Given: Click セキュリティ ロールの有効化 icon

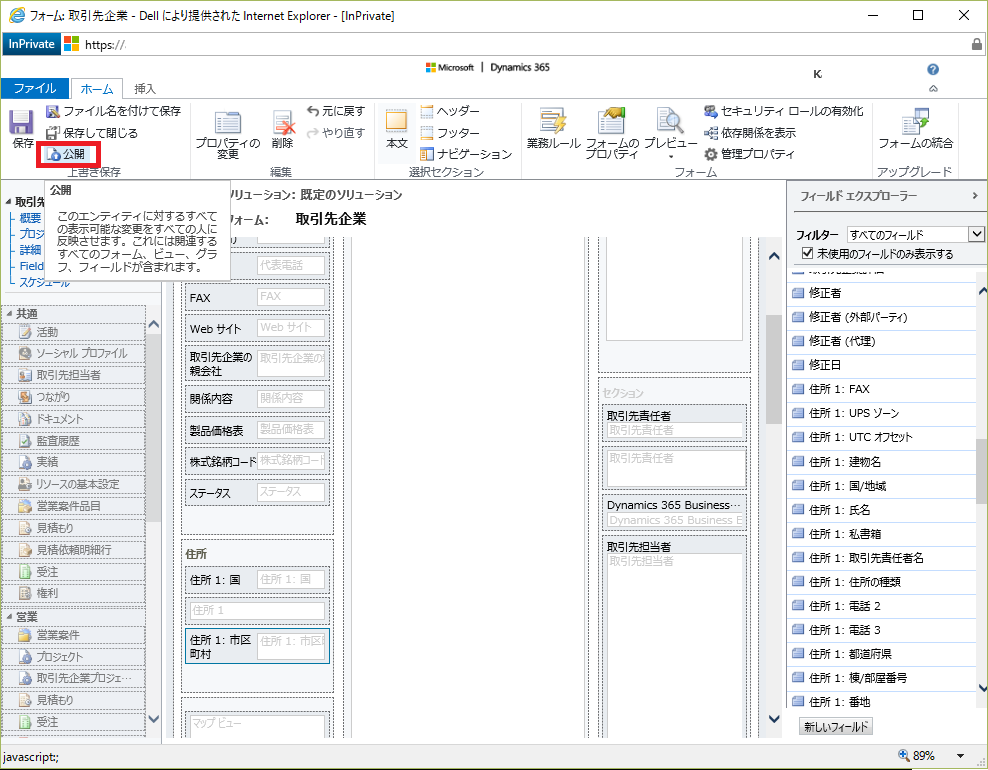Looking at the screenshot, I should [711, 112].
